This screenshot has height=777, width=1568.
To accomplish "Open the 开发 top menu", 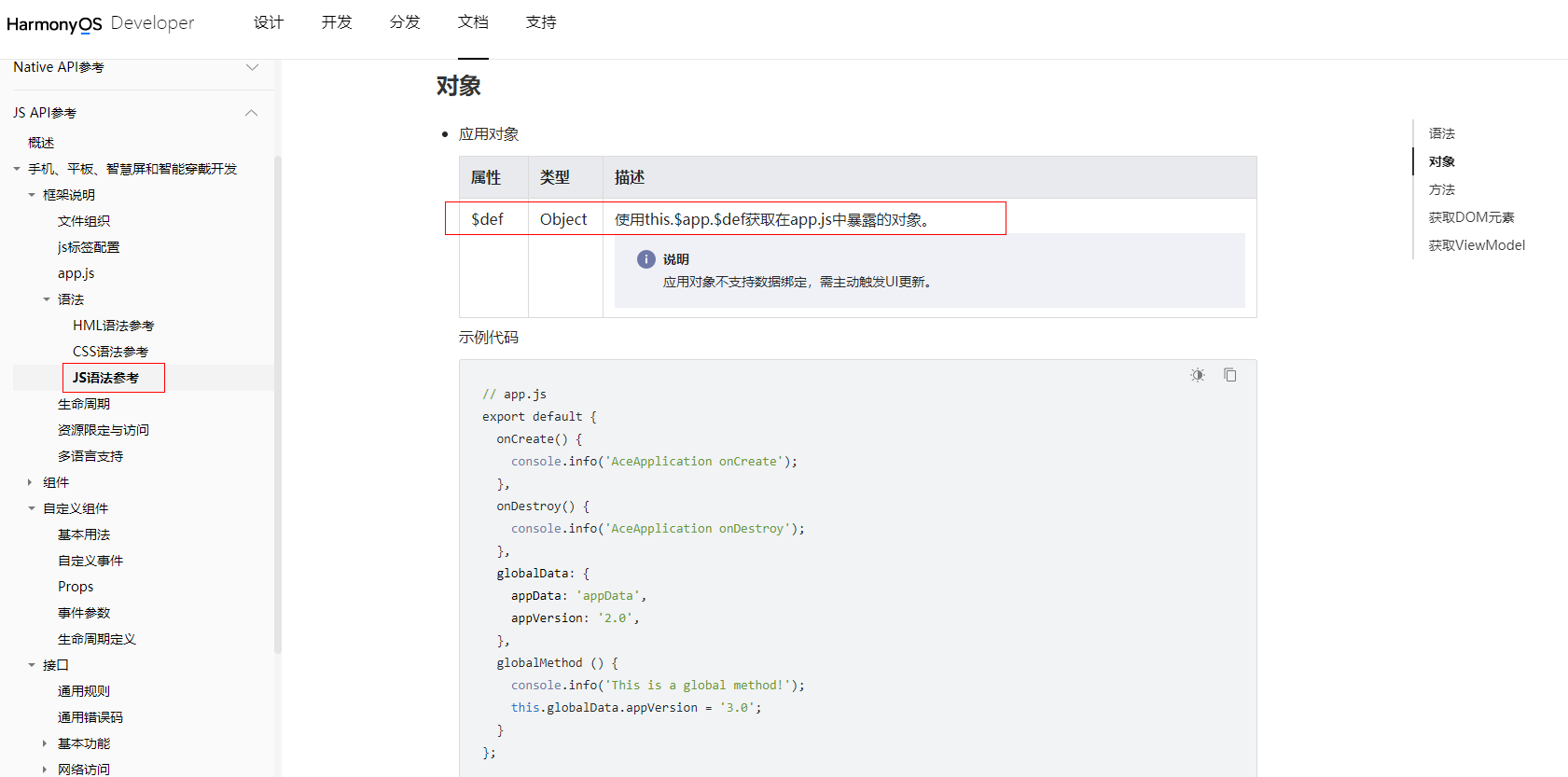I will pyautogui.click(x=337, y=22).
